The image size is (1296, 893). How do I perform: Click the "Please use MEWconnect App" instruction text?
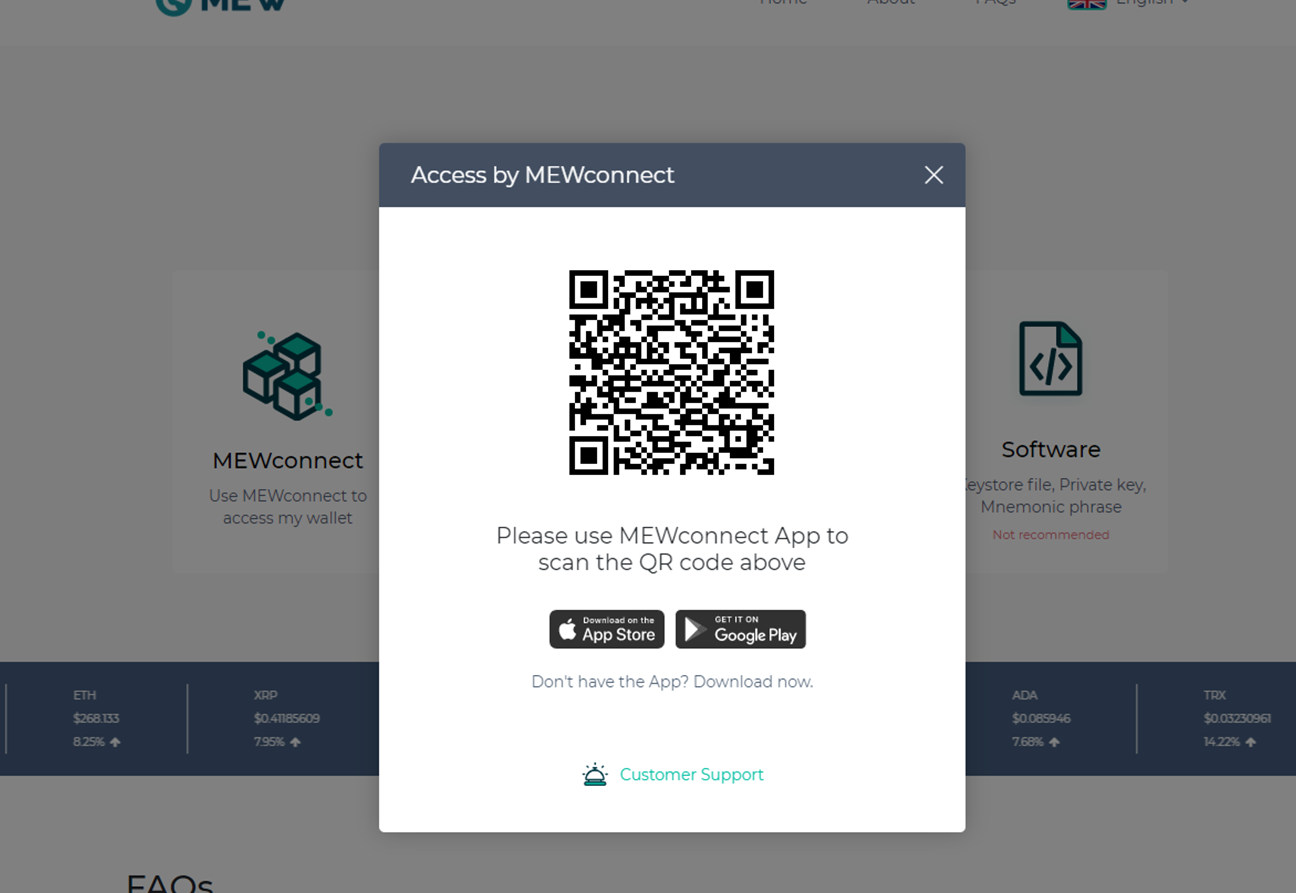[x=672, y=549]
